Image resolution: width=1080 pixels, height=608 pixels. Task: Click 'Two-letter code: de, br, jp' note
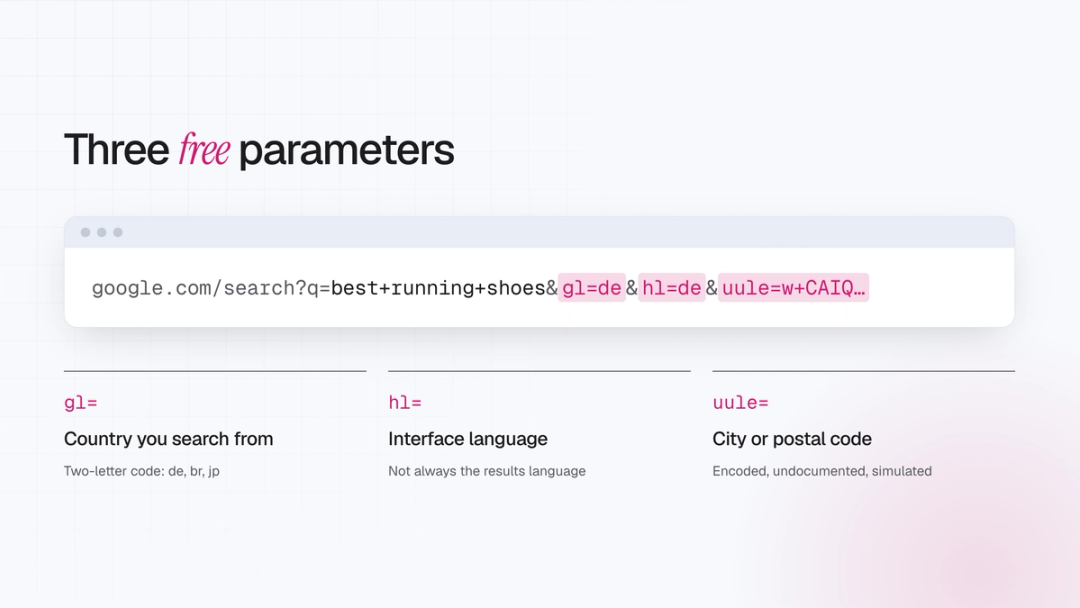point(142,471)
